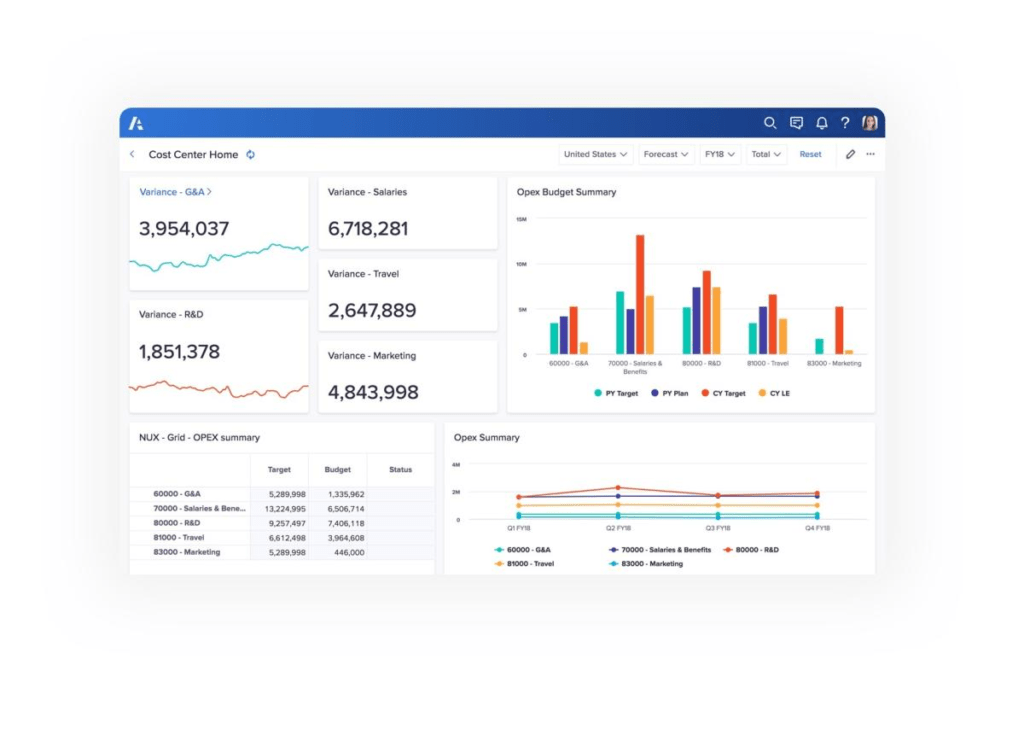Select row 70000 - Salaries & Bene... in grid
The image size is (1024, 729).
point(281,508)
